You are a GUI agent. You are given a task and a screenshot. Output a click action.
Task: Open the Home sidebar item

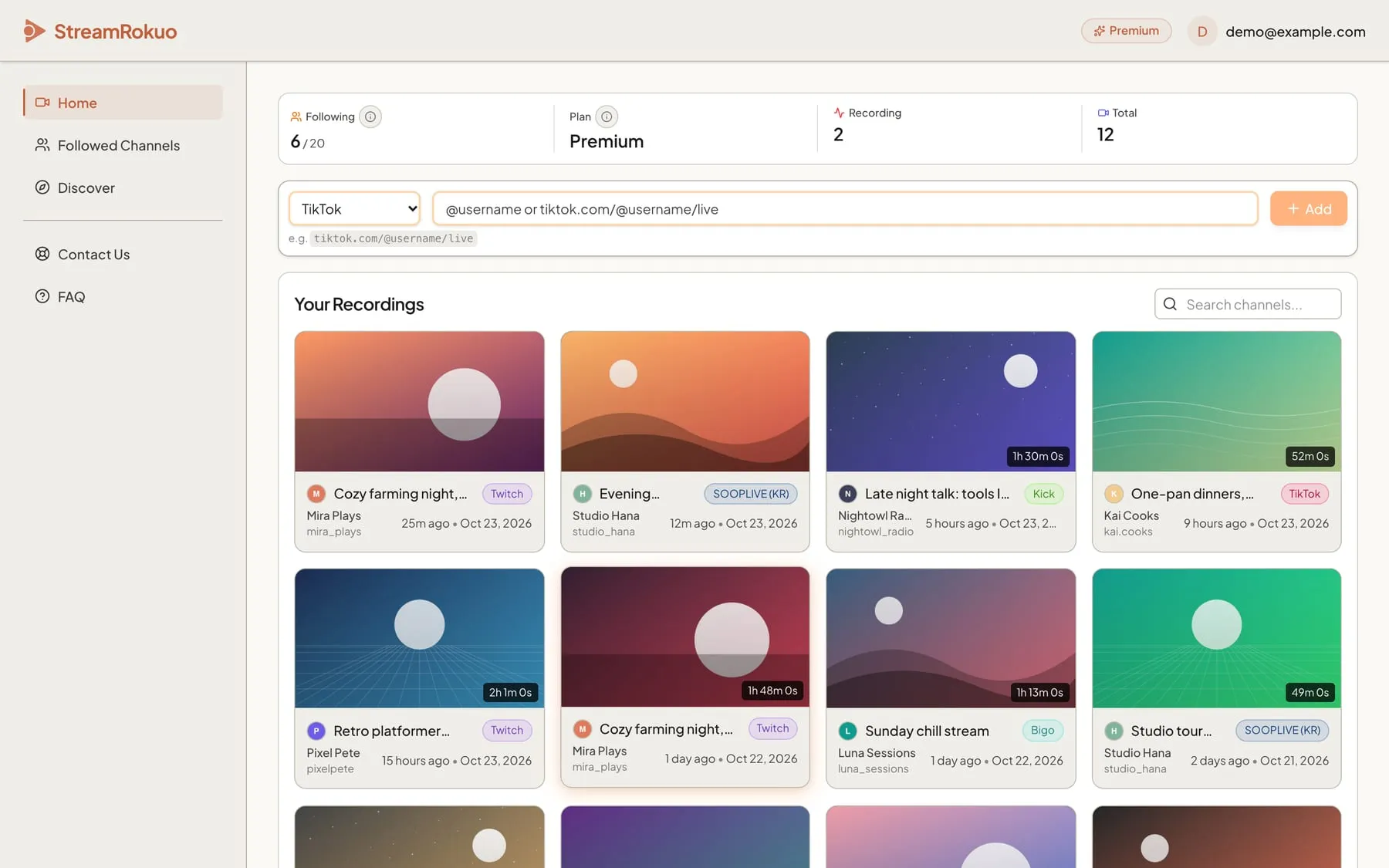pyautogui.click(x=123, y=103)
